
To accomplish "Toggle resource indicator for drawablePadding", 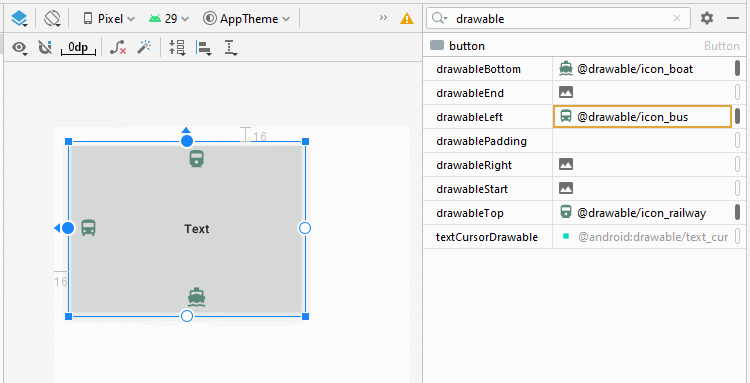I will (738, 141).
